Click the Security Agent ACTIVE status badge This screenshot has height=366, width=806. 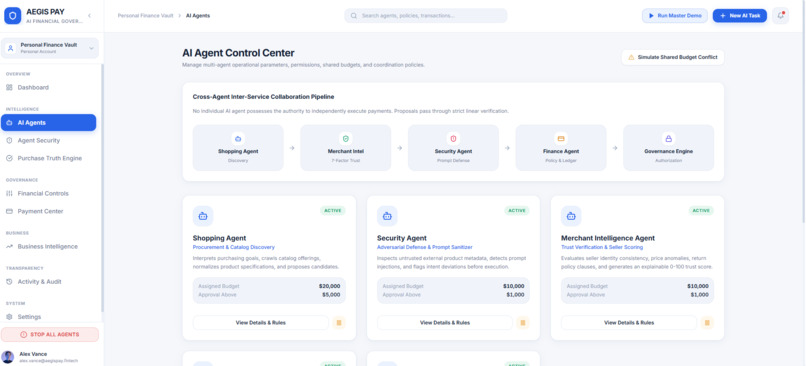click(x=517, y=210)
